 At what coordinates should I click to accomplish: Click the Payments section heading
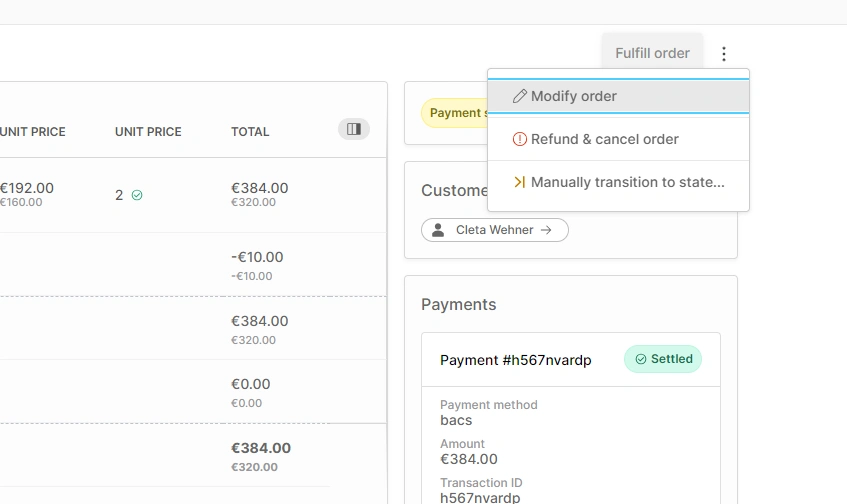pos(458,304)
